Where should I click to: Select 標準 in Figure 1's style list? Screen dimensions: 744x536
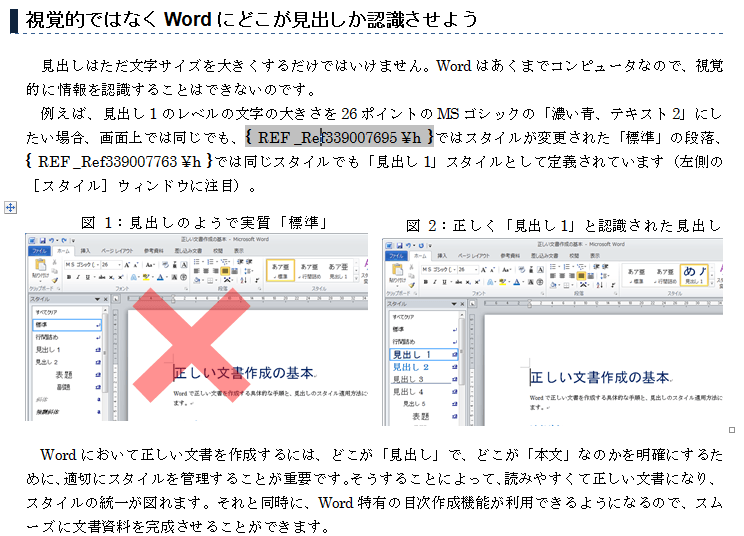67,324
